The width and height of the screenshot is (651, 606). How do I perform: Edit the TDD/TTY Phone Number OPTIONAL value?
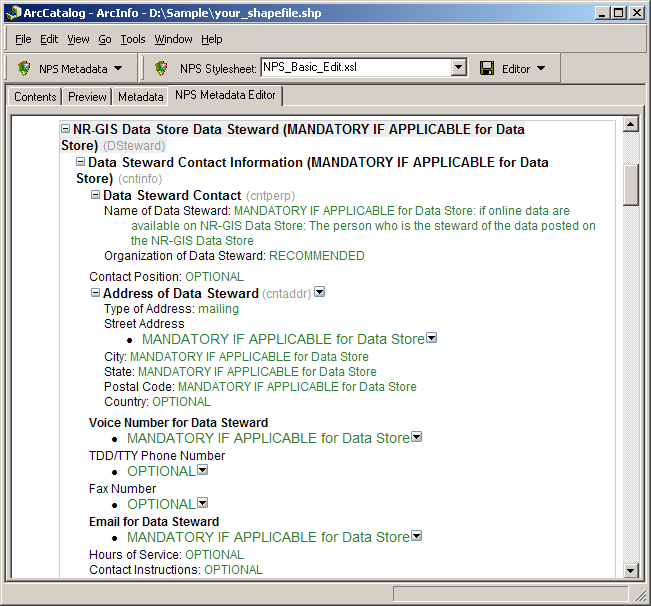162,472
